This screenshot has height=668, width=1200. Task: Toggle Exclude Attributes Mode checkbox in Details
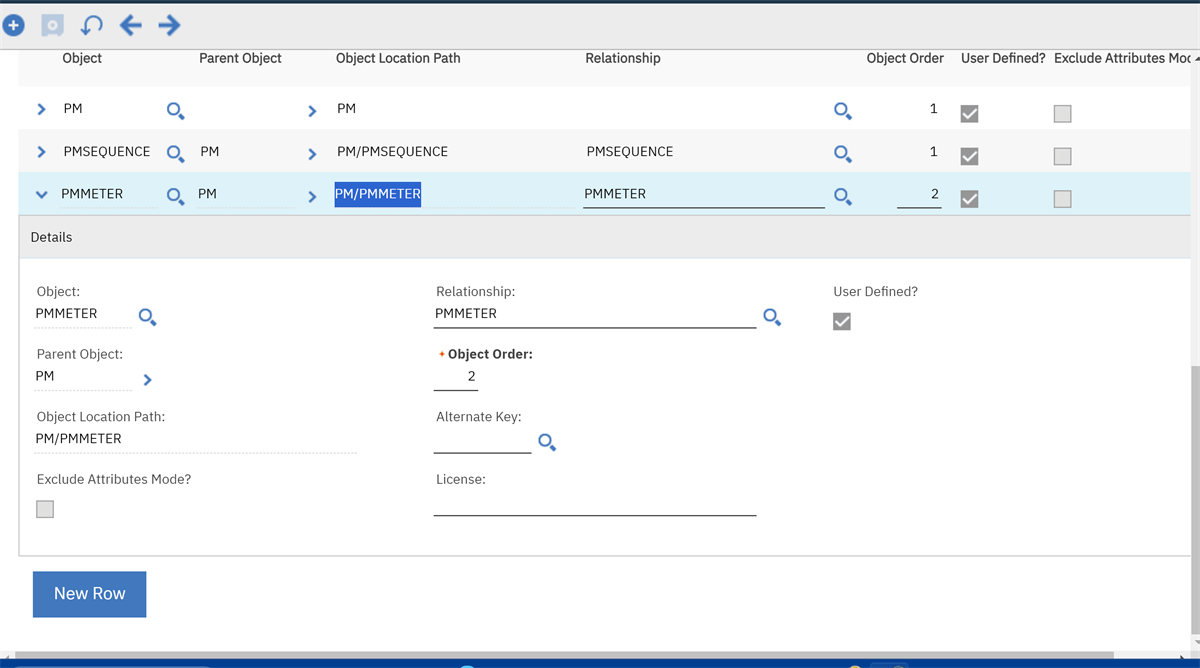45,509
